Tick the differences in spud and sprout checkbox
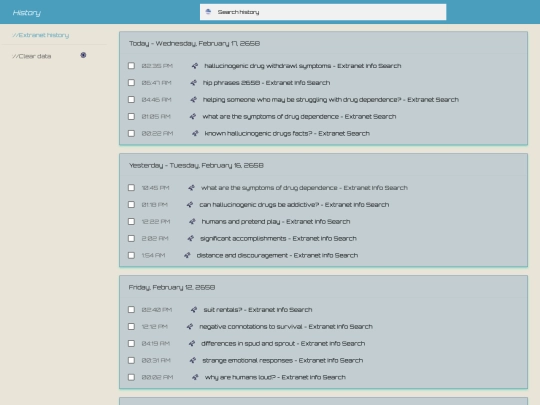Viewport: 540px width, 405px height. tap(131, 343)
